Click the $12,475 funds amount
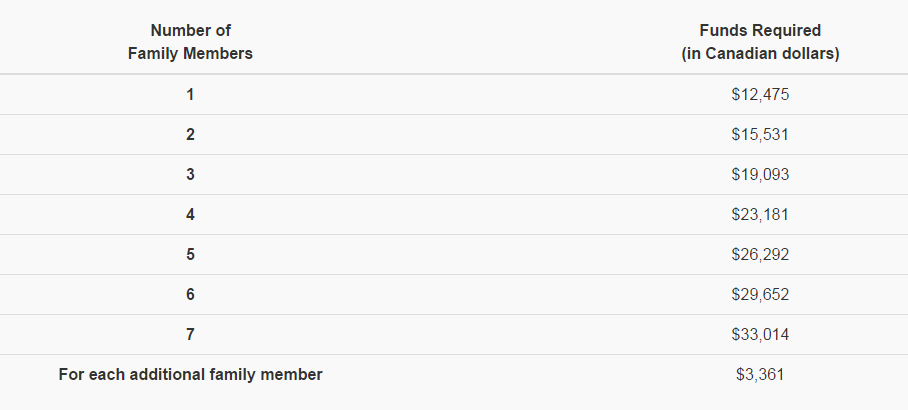The width and height of the screenshot is (908, 410). (x=760, y=95)
